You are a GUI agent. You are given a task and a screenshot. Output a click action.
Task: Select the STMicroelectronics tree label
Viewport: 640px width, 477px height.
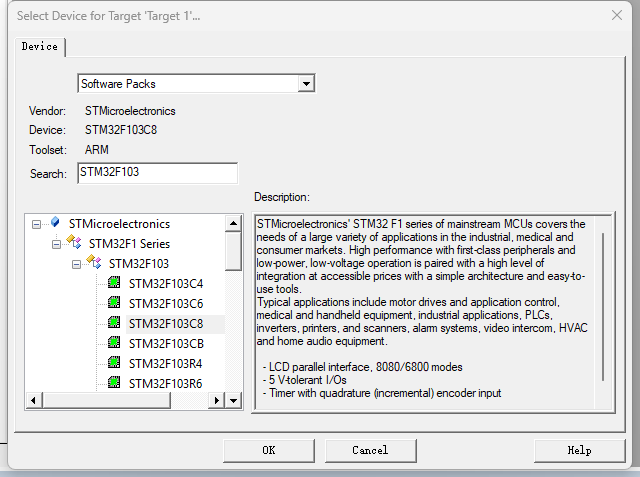119,224
